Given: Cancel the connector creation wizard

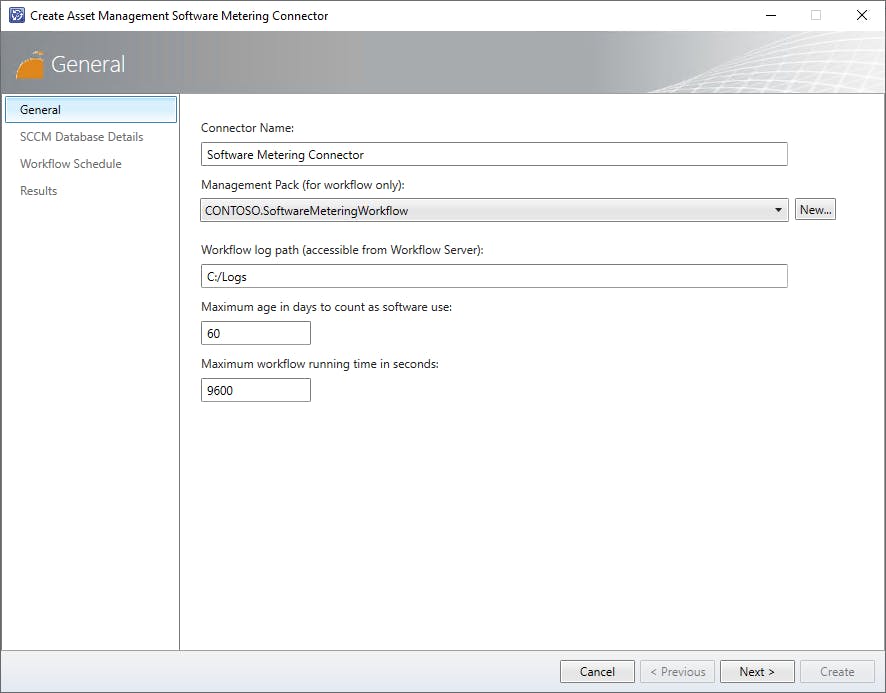Looking at the screenshot, I should coord(597,672).
